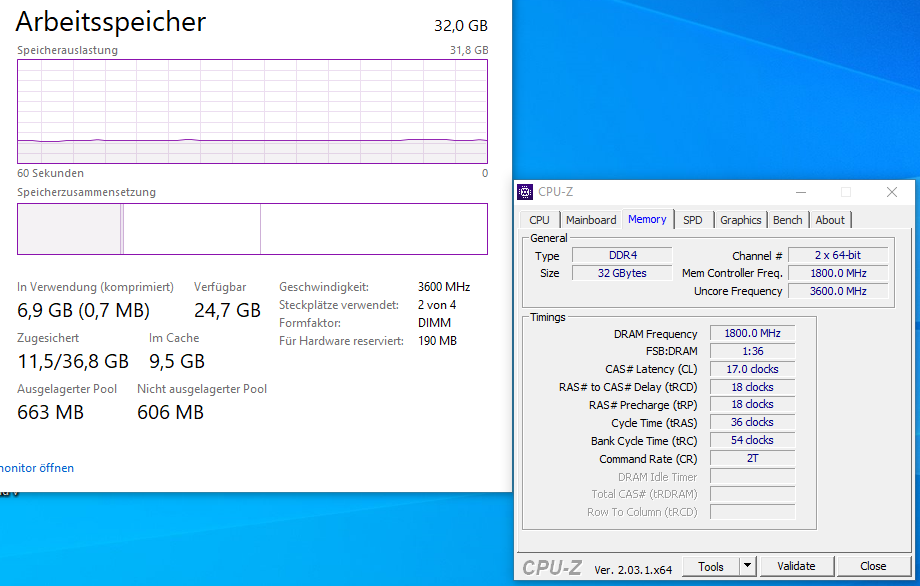Click the Arbeitsspeicher heading in Task Manager
Viewport: 920px width, 586px height.
tap(111, 22)
